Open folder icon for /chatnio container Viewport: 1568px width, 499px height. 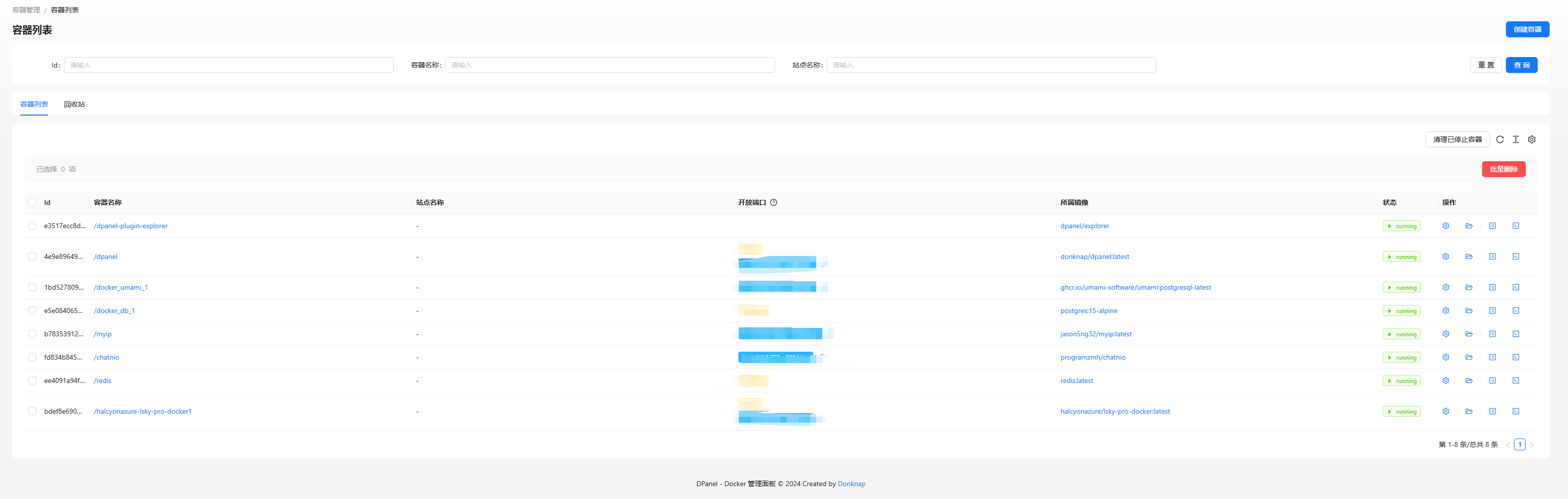coord(1469,357)
